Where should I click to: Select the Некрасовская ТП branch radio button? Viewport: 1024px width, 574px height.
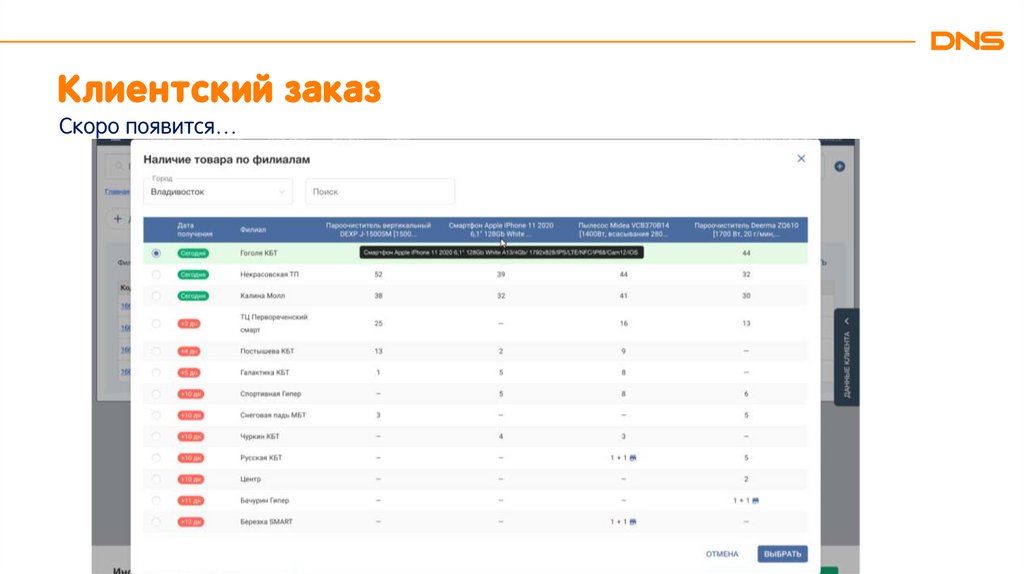coord(156,274)
